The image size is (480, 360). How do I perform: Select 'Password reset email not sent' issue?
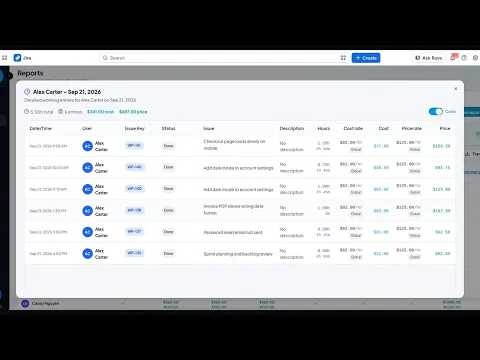(x=233, y=232)
